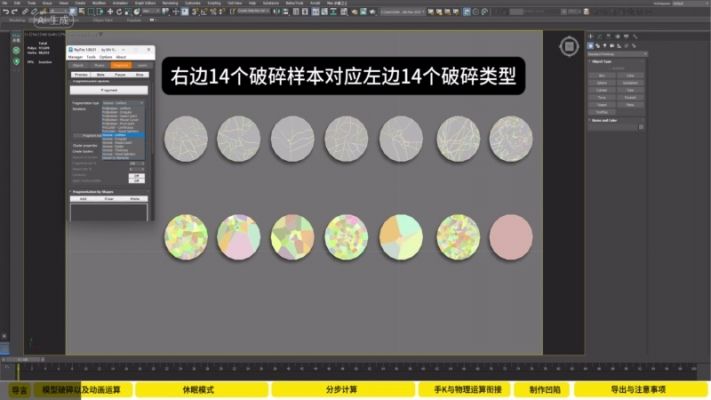711x400 pixels.
Task: Toggle the Percent Snap button
Action: pyautogui.click(x=213, y=12)
